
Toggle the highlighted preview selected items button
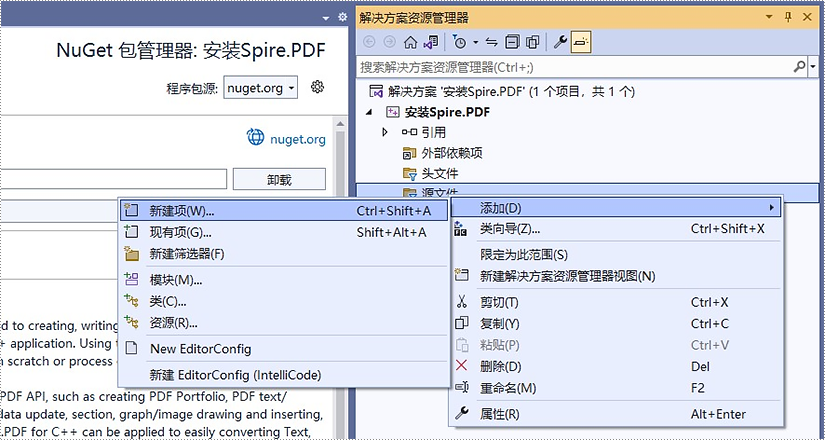click(x=581, y=42)
